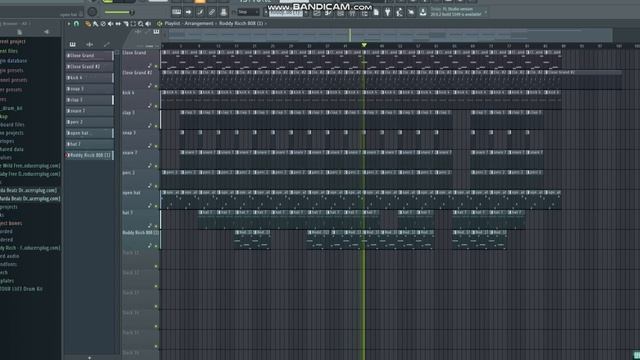Select the Paint brush tool in playlist toolbar

(x=96, y=24)
